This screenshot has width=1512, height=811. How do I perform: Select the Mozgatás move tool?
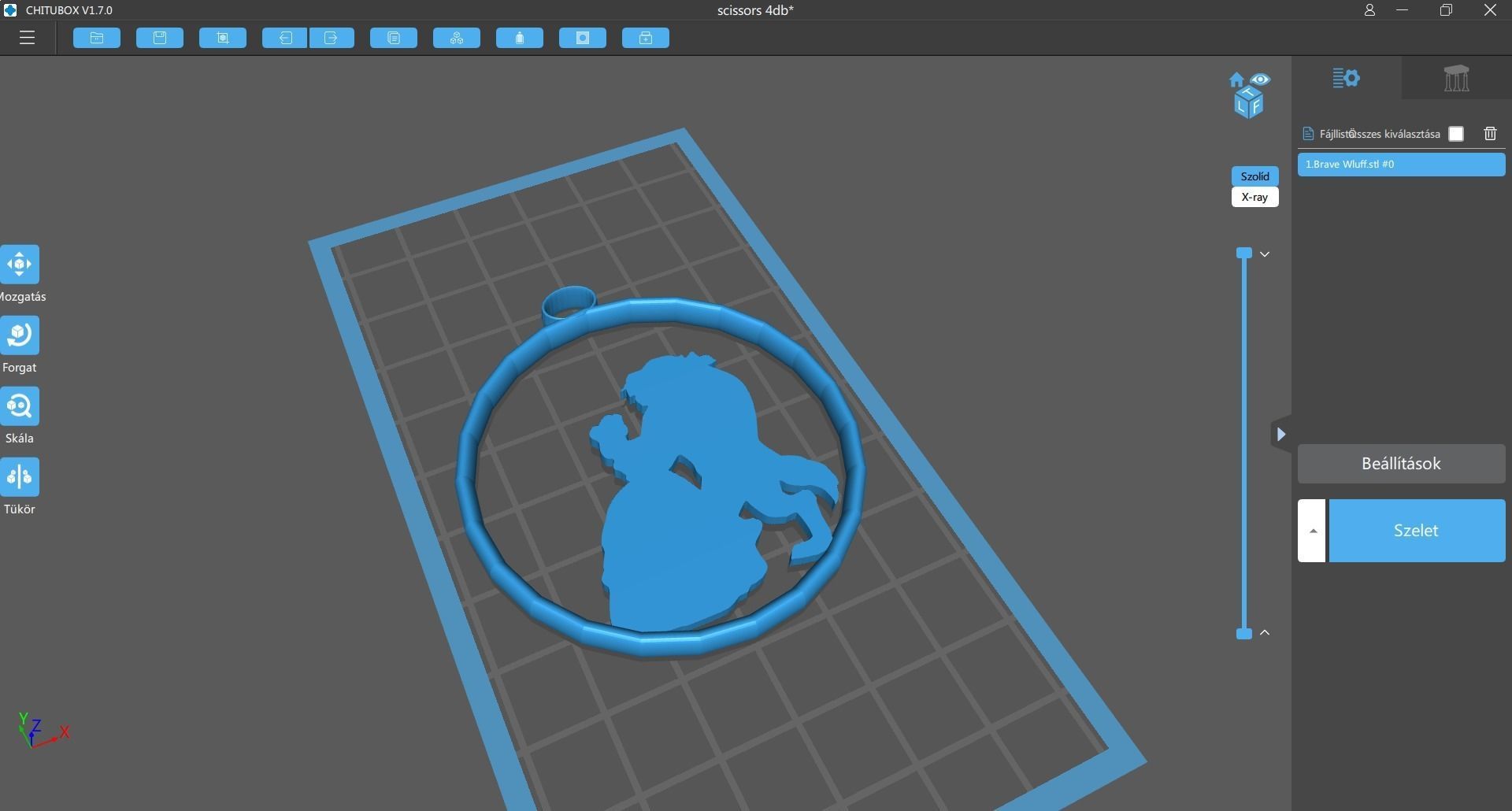20,265
